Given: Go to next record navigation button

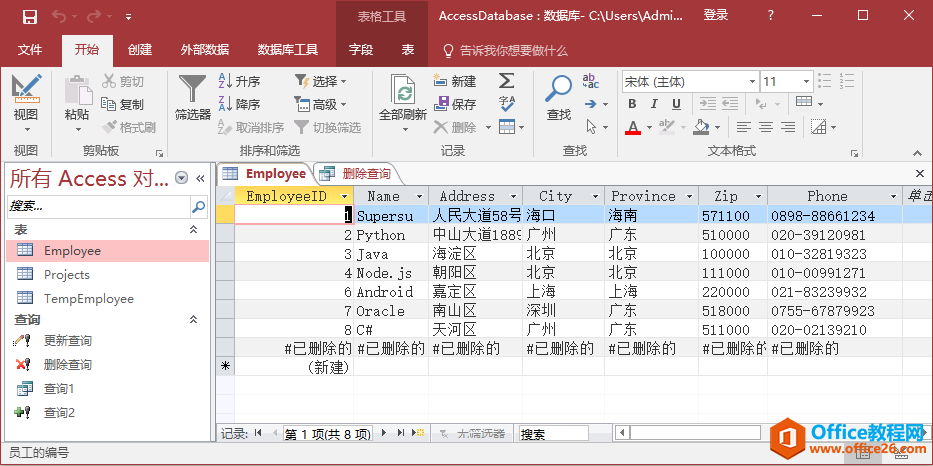Looking at the screenshot, I should (x=384, y=433).
